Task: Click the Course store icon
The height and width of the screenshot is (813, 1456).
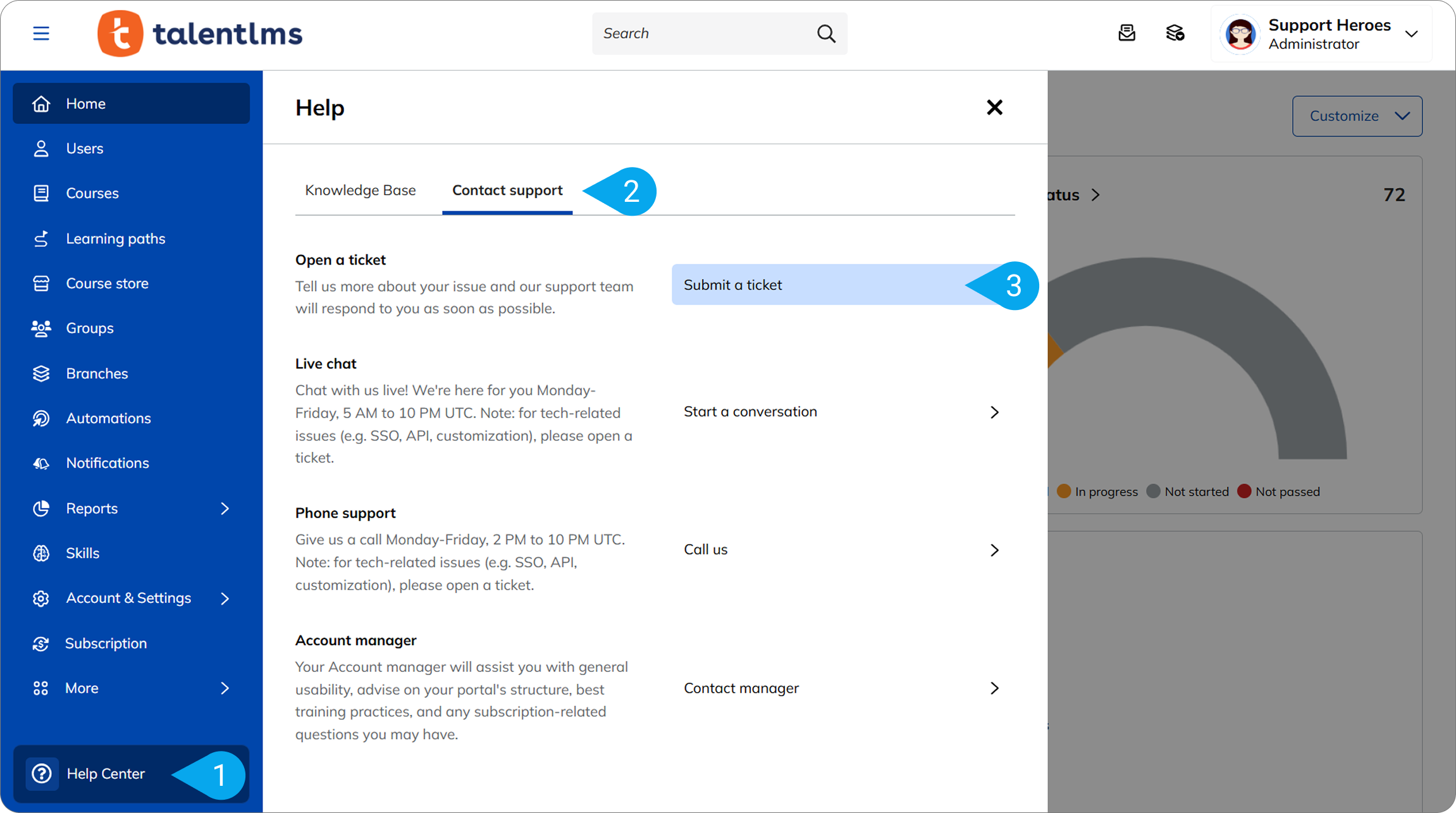Action: click(x=41, y=283)
